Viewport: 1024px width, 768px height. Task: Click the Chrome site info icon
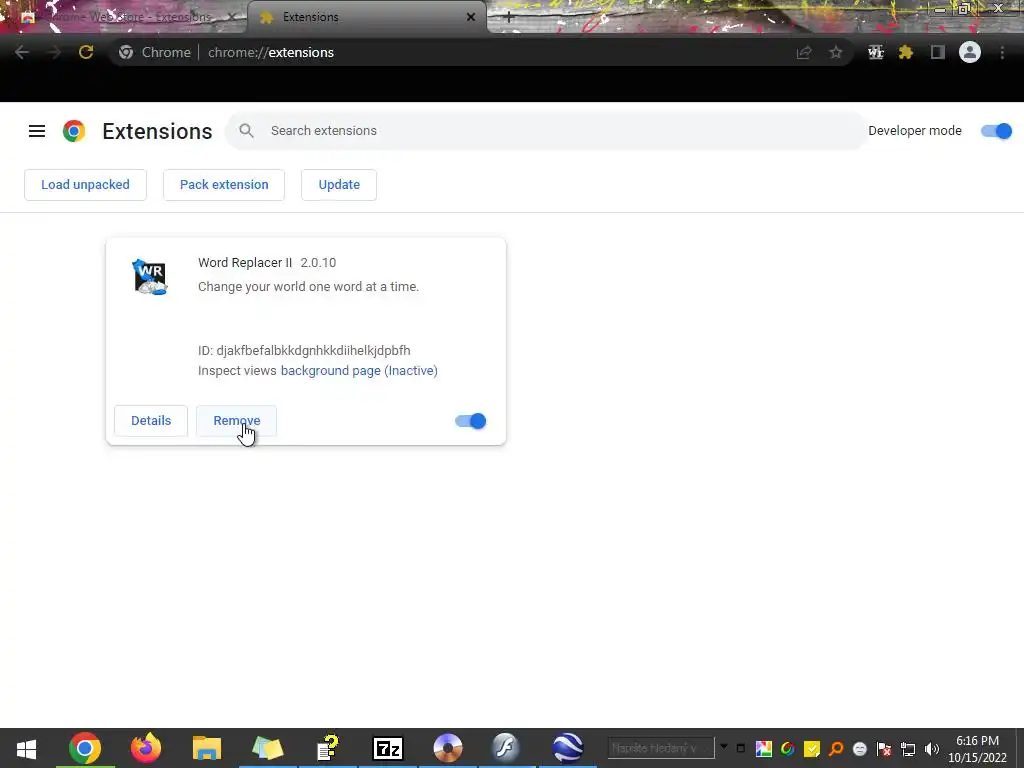[x=126, y=52]
